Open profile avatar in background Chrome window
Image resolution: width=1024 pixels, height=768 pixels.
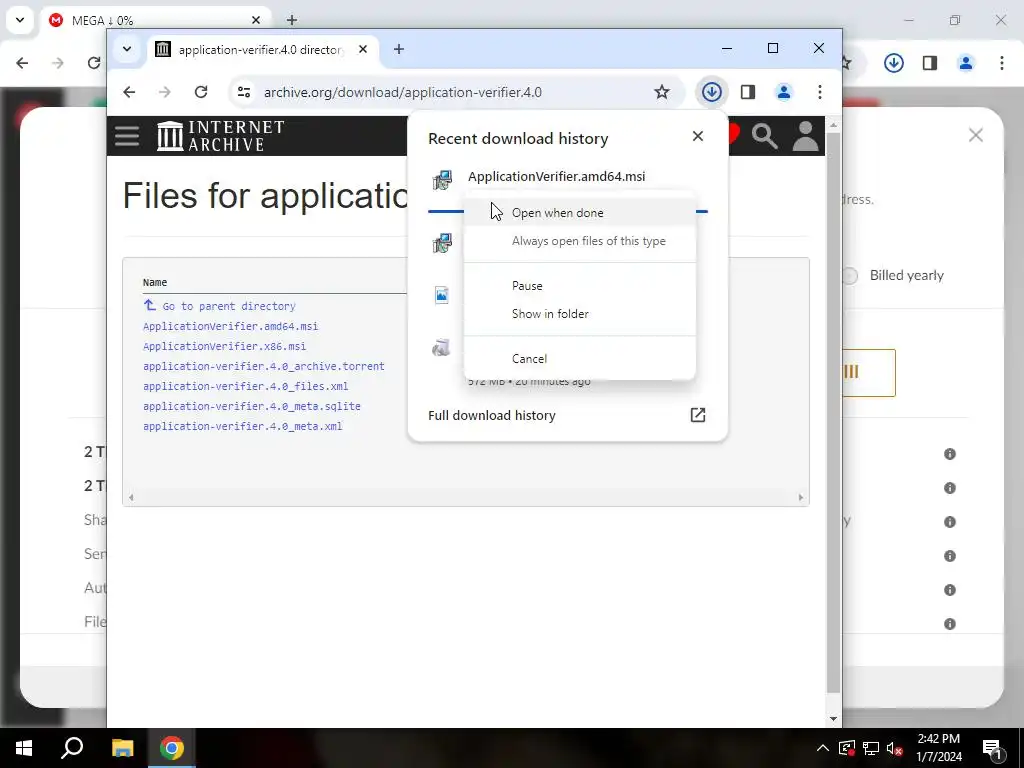point(966,63)
